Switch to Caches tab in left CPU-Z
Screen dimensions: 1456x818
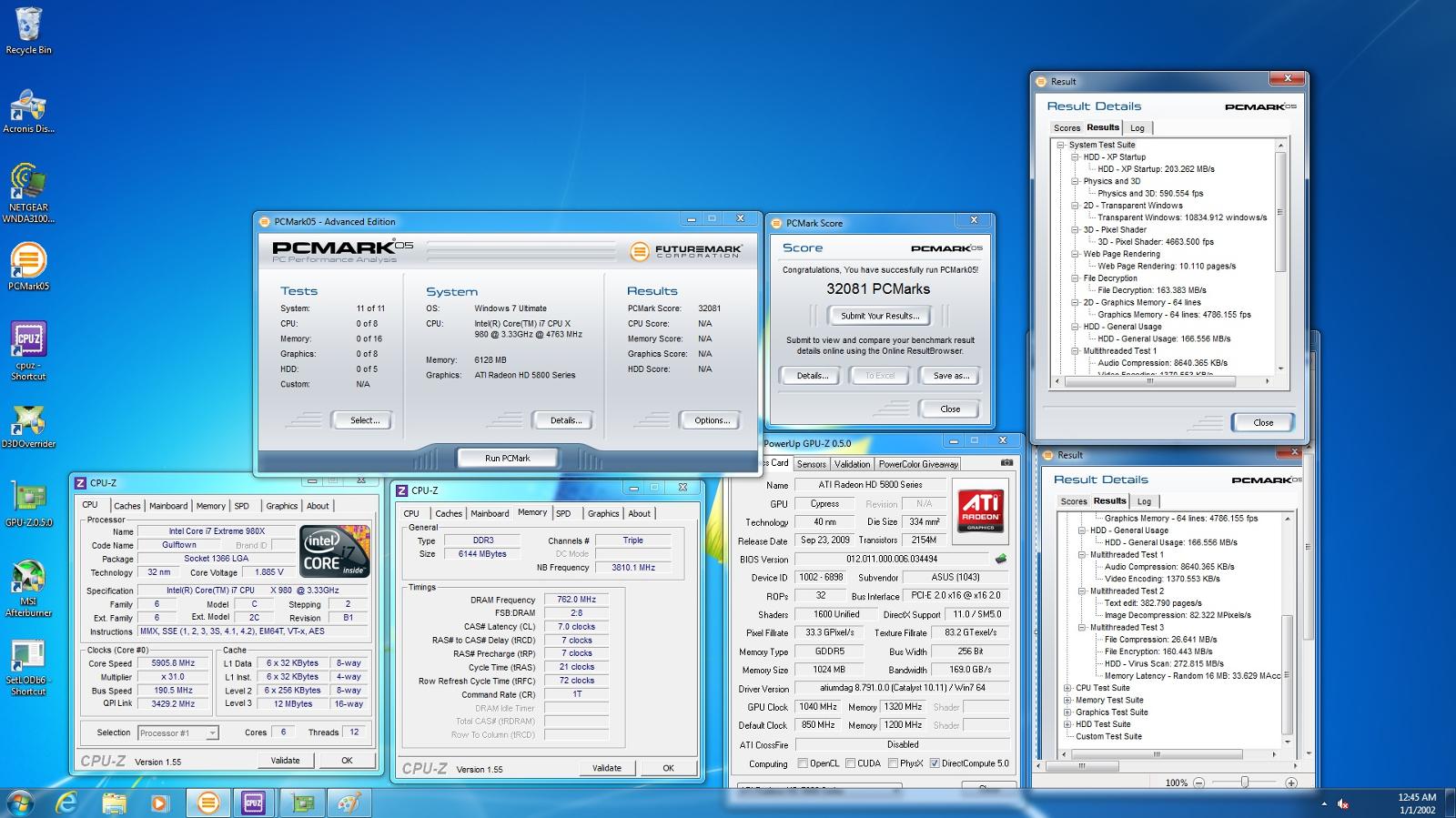click(x=127, y=506)
